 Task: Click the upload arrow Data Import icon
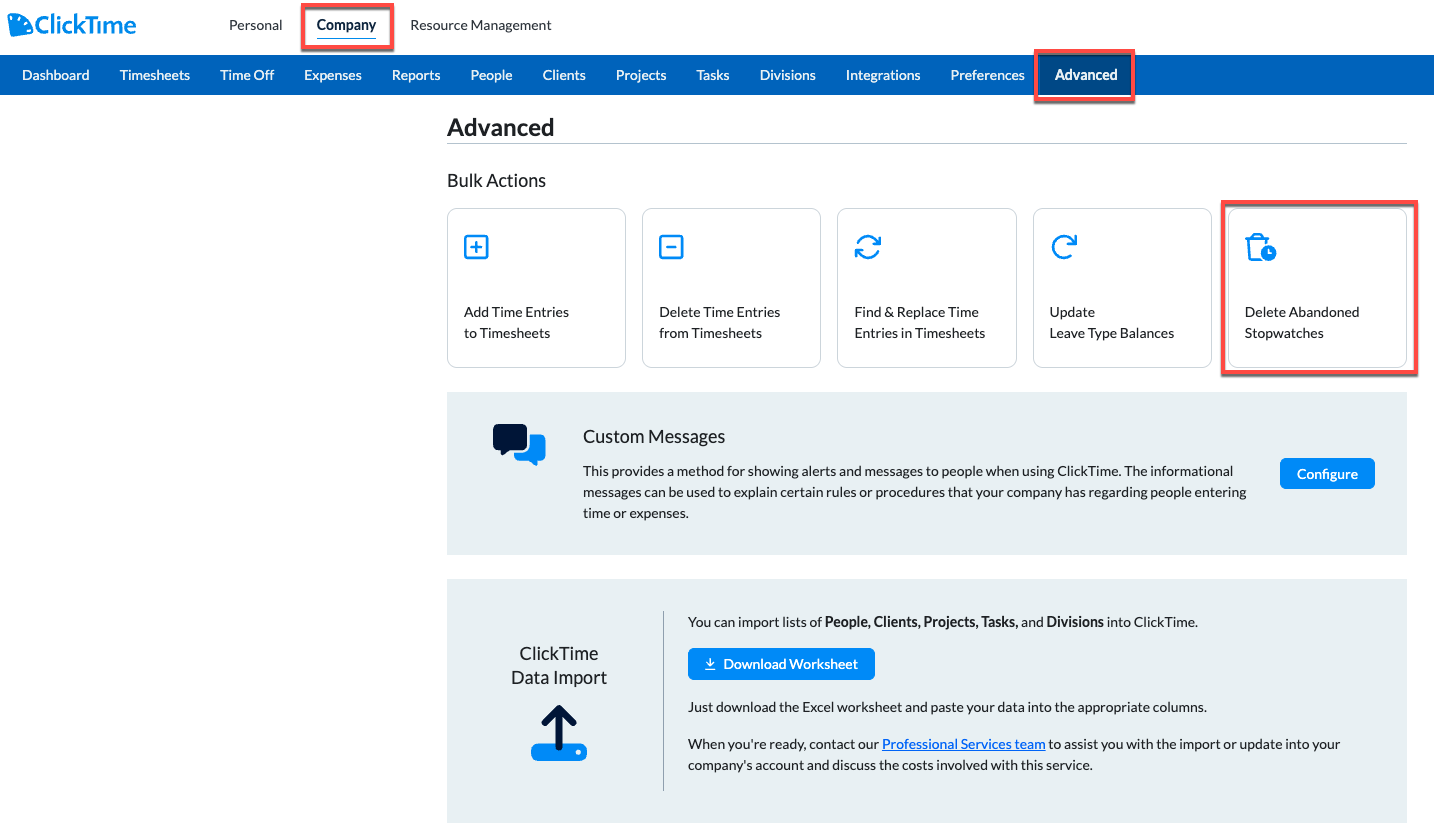coord(559,733)
